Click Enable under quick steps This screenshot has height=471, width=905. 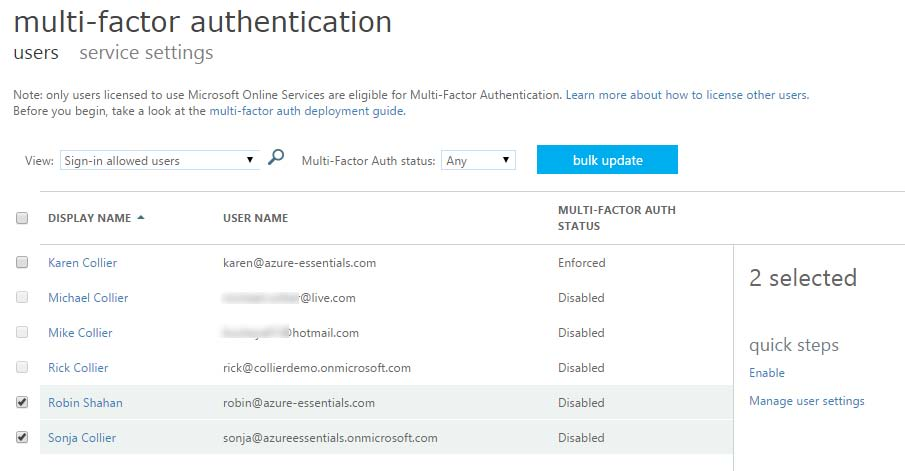(x=767, y=373)
